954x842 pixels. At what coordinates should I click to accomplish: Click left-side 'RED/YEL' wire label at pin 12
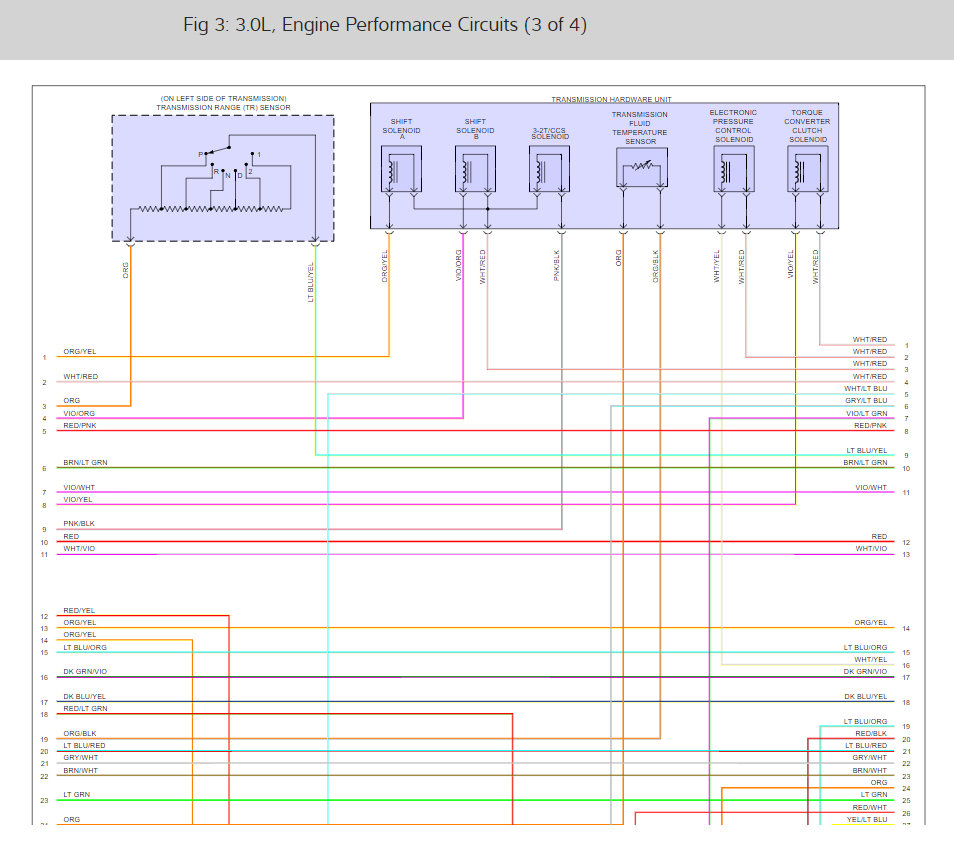[x=79, y=610]
